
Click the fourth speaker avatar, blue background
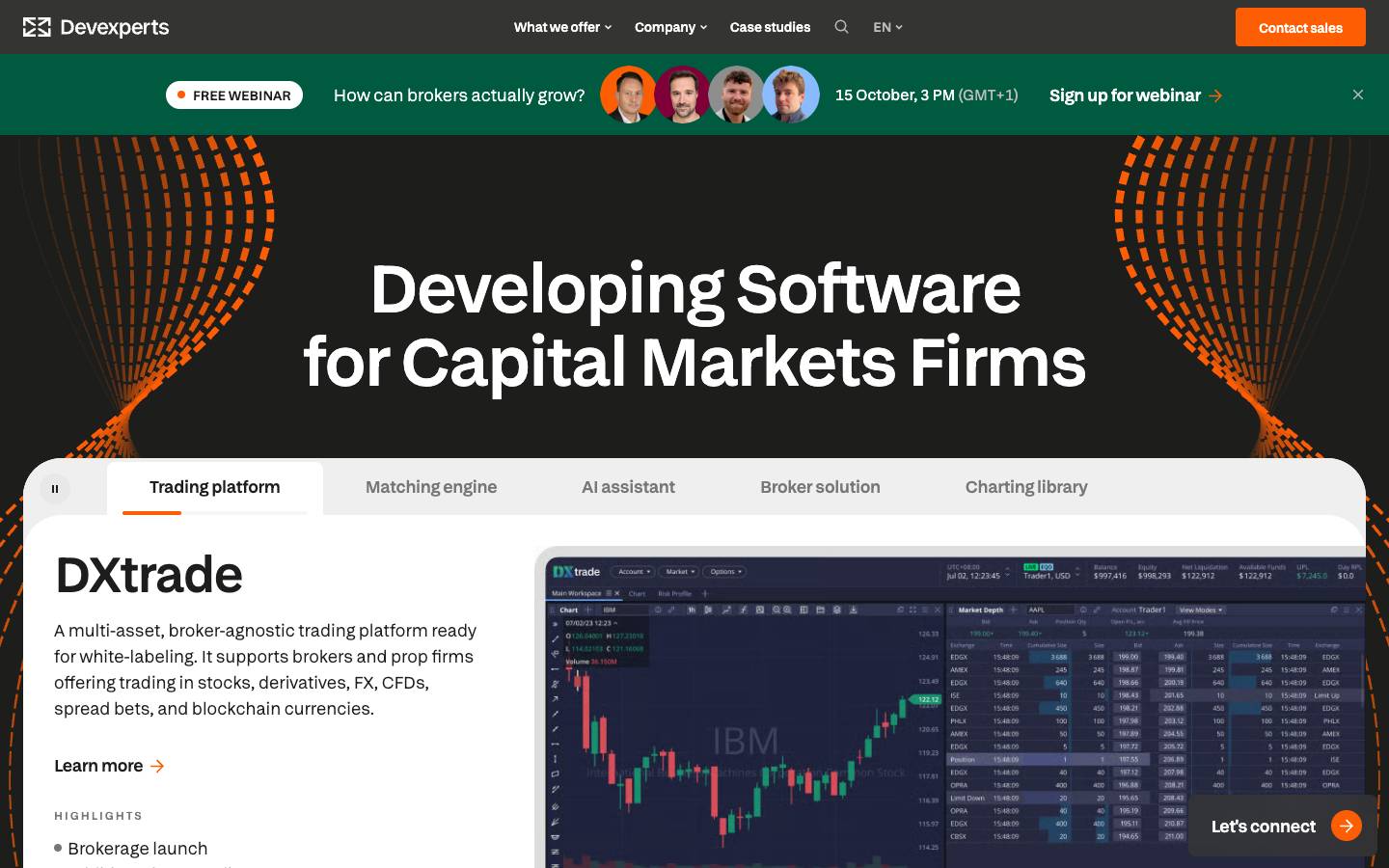[x=790, y=95]
